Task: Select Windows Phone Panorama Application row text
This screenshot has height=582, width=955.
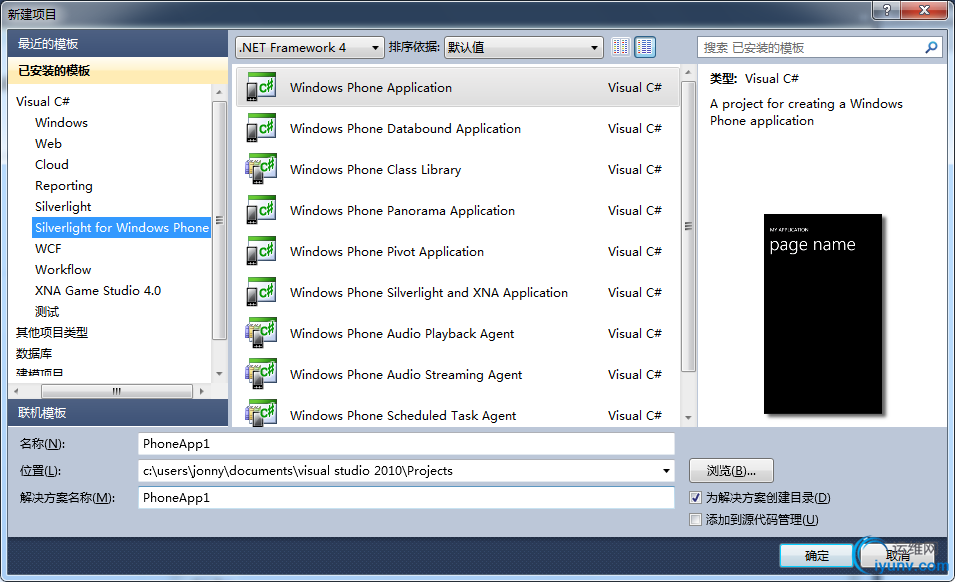Action: point(403,211)
